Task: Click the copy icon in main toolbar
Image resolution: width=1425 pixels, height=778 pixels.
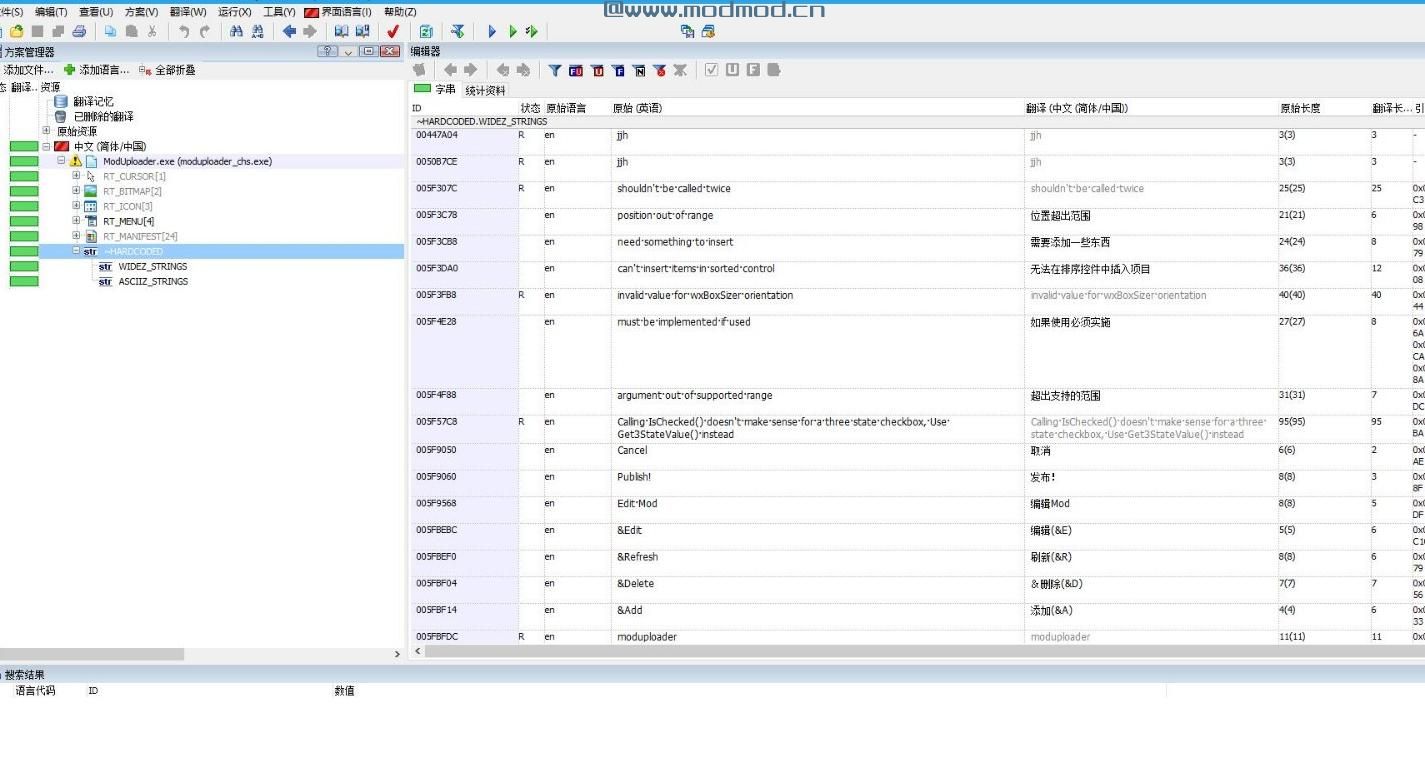Action: coord(110,32)
